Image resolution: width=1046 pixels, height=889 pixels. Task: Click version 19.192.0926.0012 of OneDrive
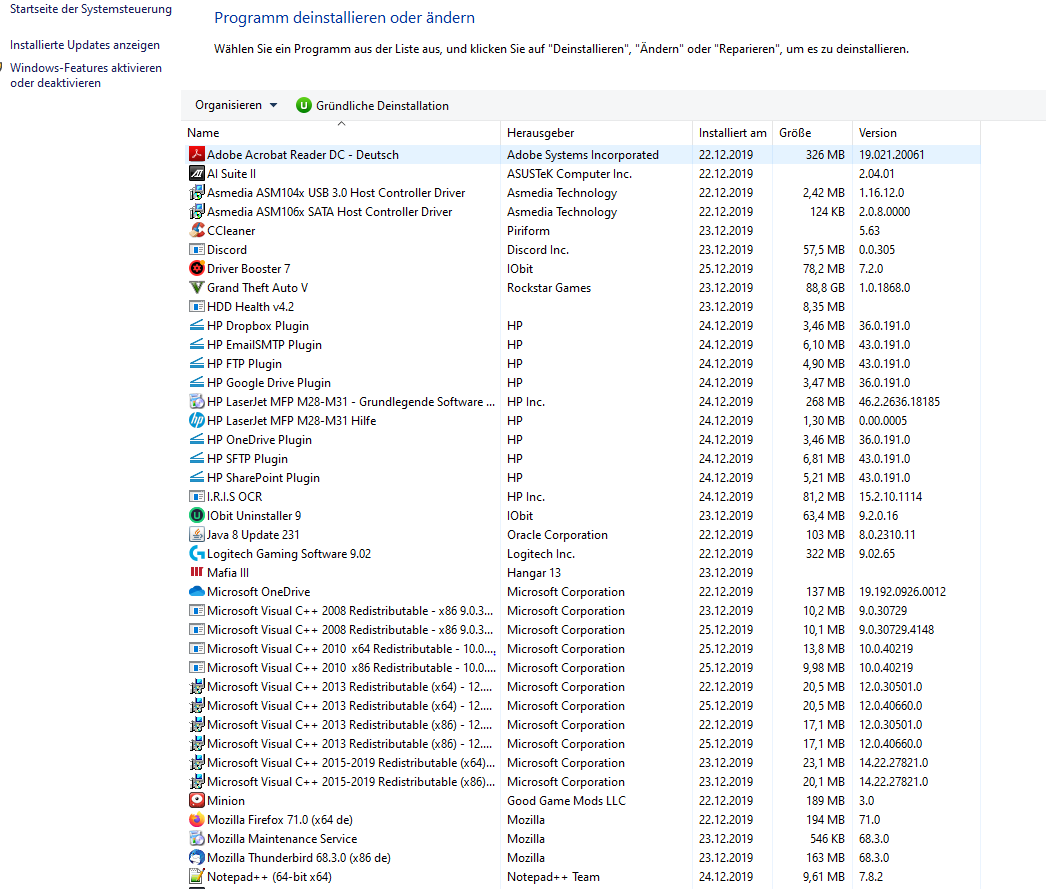click(902, 592)
